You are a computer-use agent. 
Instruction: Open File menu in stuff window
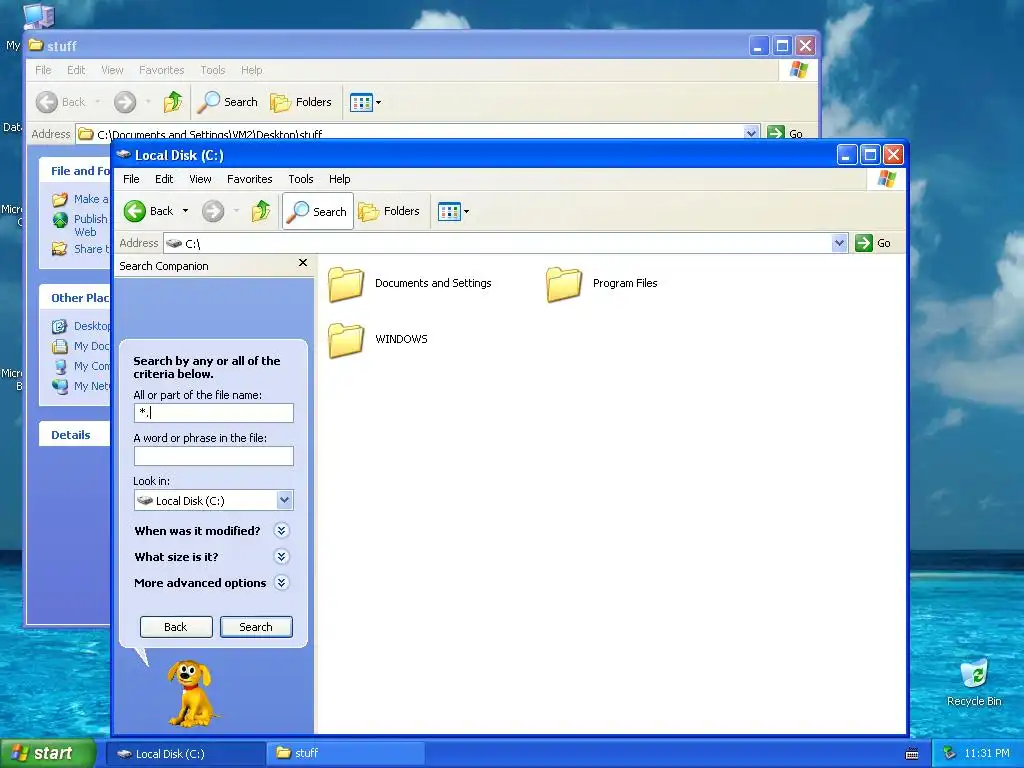tap(43, 70)
